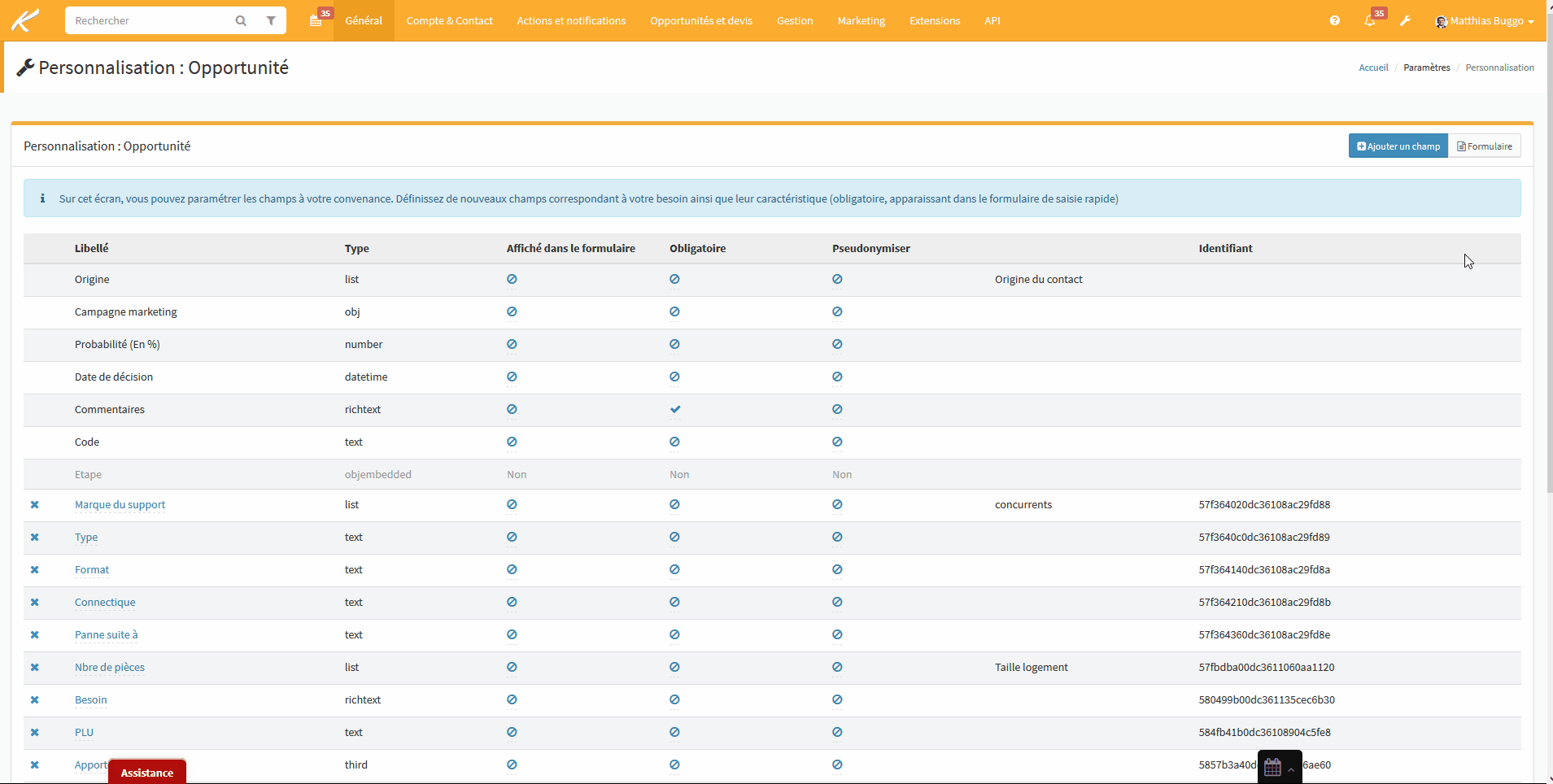The width and height of the screenshot is (1553, 784).
Task: Toggle mandatory for Campagne marketing
Action: coord(674,311)
